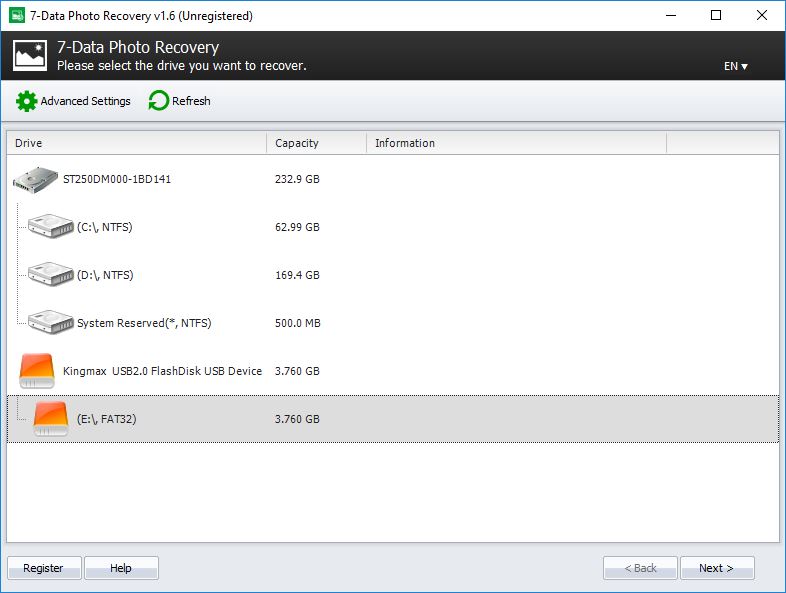
Task: Click the 169.4 GB capacity value
Action: pyautogui.click(x=297, y=275)
